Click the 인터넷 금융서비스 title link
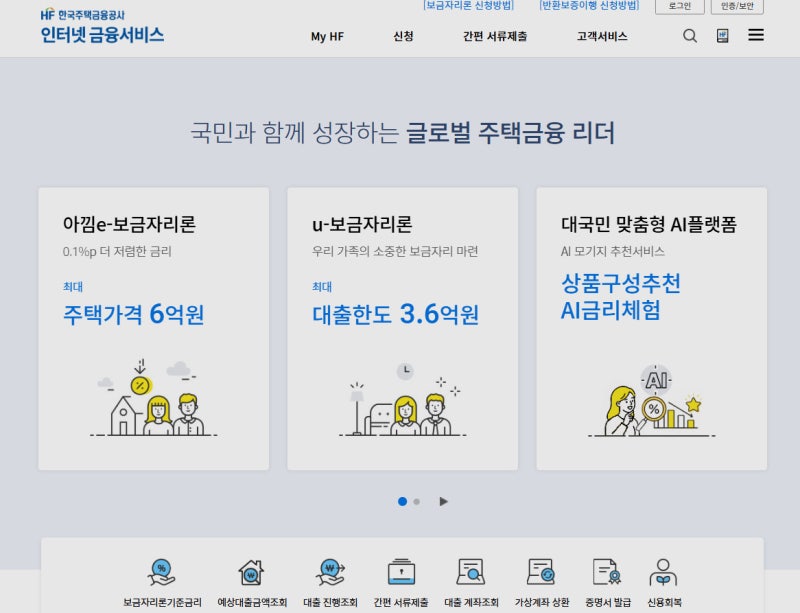 coord(103,35)
